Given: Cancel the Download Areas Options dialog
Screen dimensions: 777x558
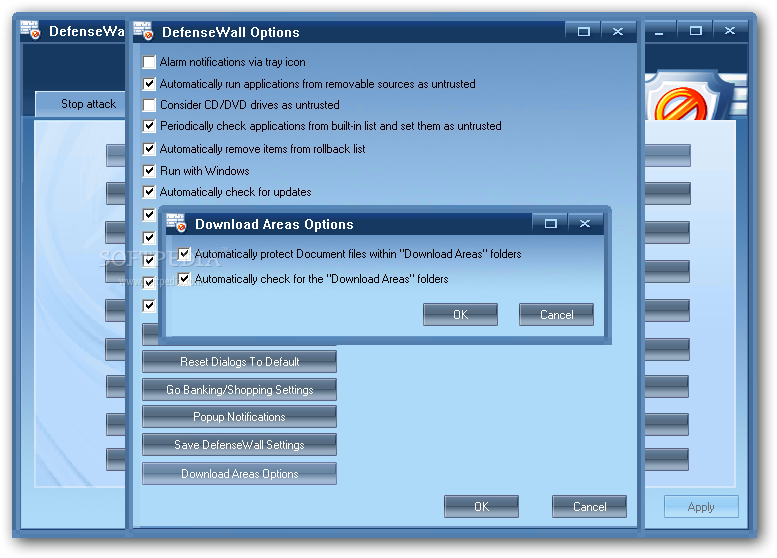Looking at the screenshot, I should 556,315.
